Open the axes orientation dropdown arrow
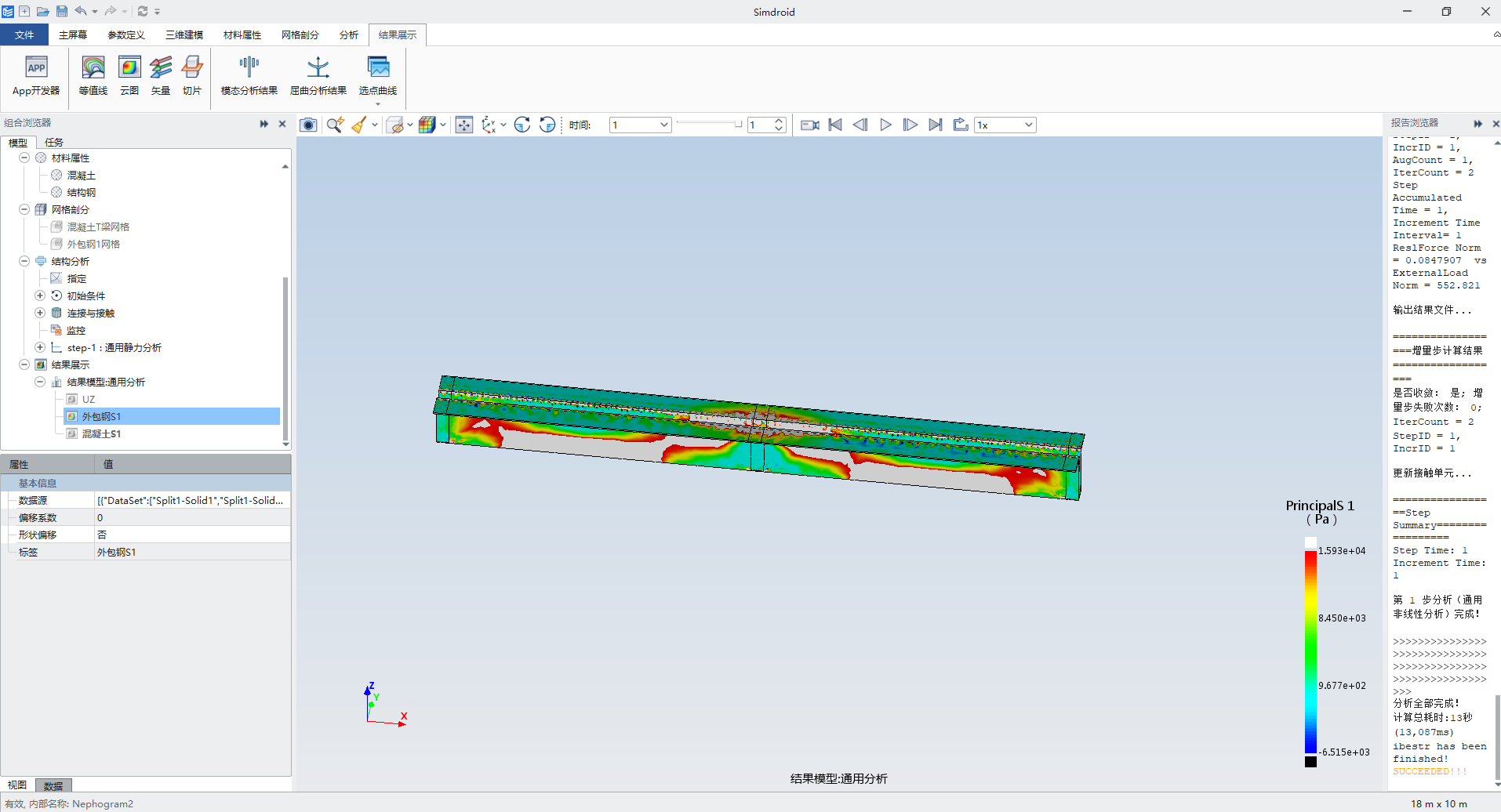 503,125
